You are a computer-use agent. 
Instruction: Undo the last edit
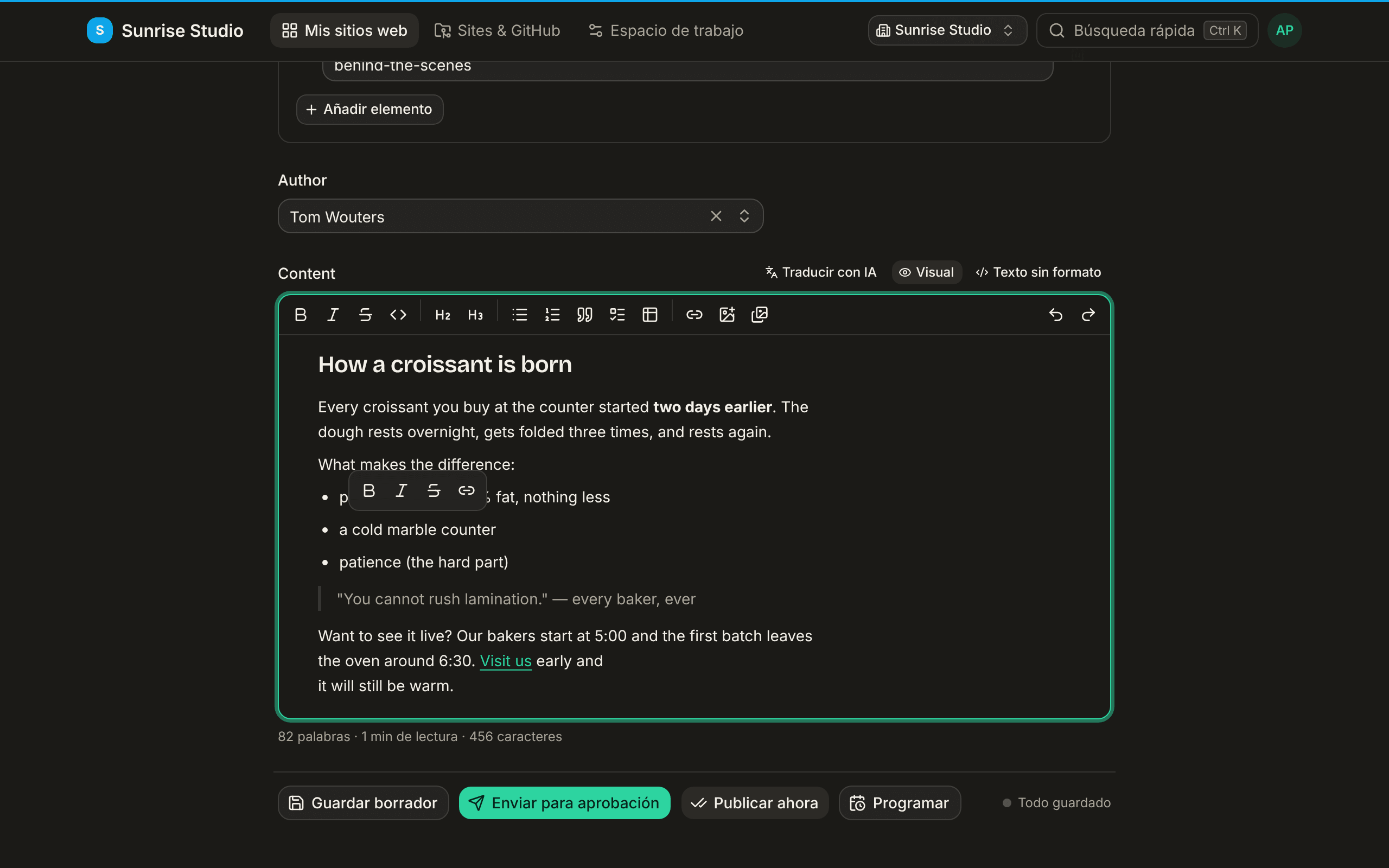tap(1055, 315)
